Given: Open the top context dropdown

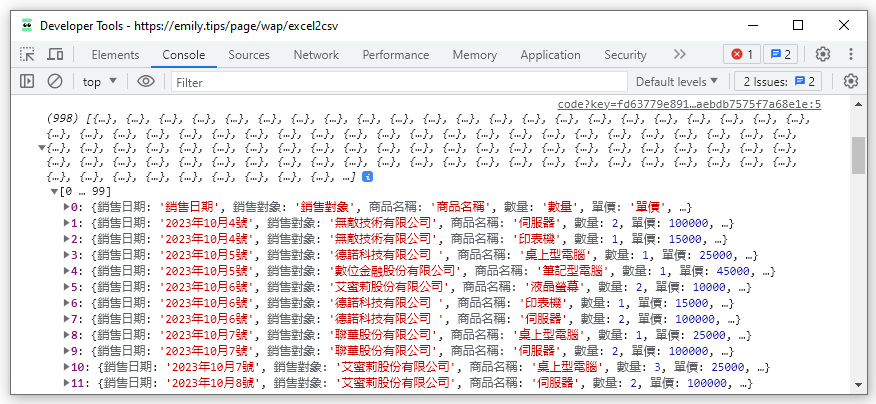Looking at the screenshot, I should (100, 82).
